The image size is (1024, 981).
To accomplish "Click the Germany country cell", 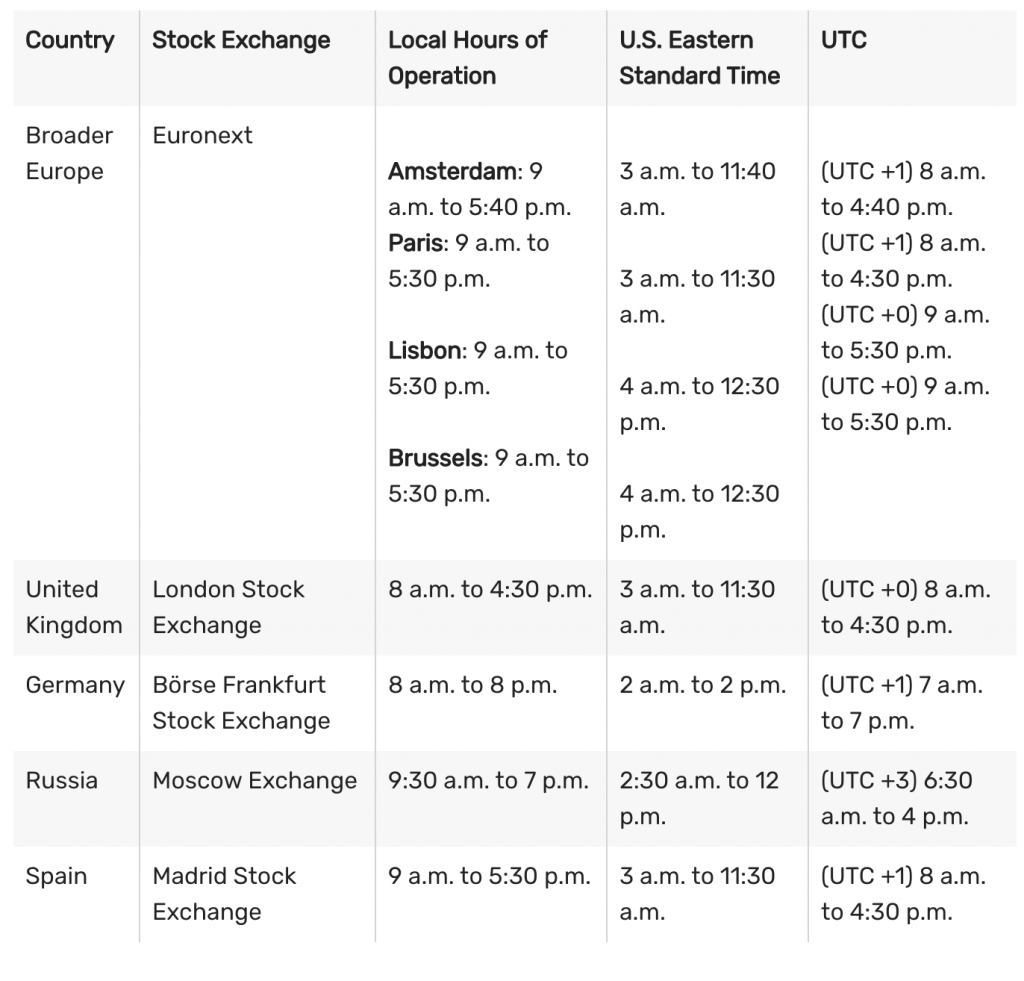I will 75,685.
